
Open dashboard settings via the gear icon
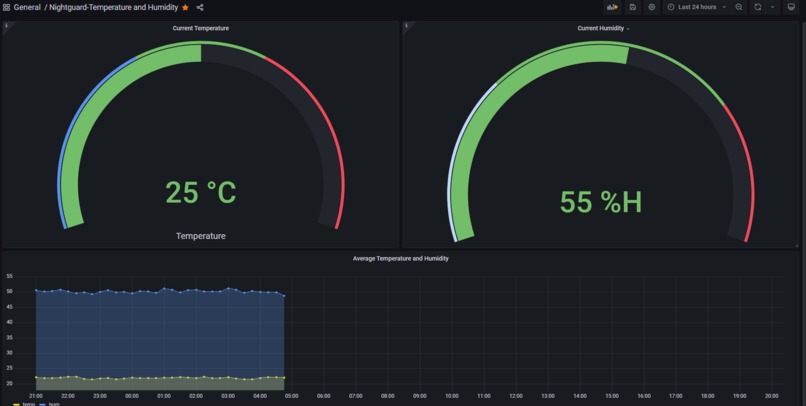652,7
